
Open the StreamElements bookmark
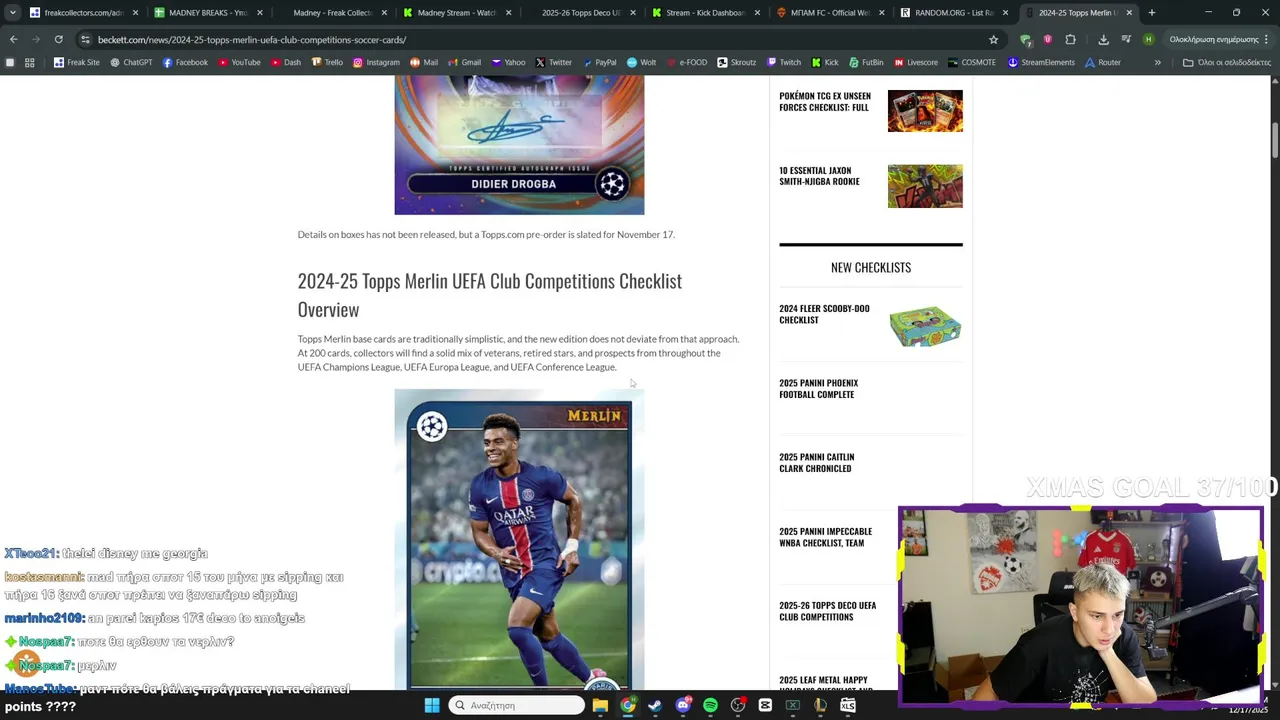click(1041, 62)
